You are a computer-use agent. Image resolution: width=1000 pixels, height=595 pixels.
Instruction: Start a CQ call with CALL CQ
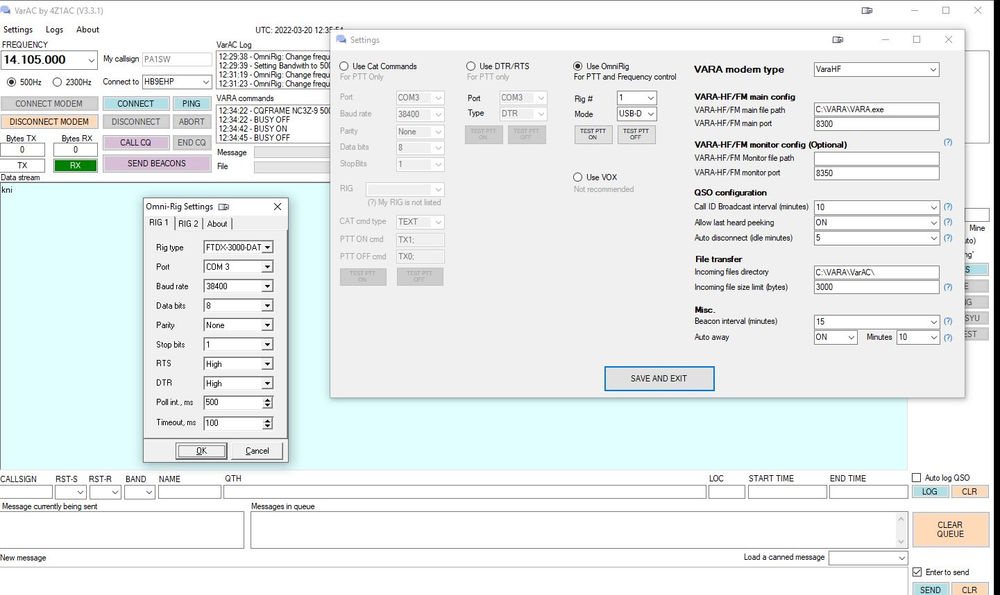135,142
